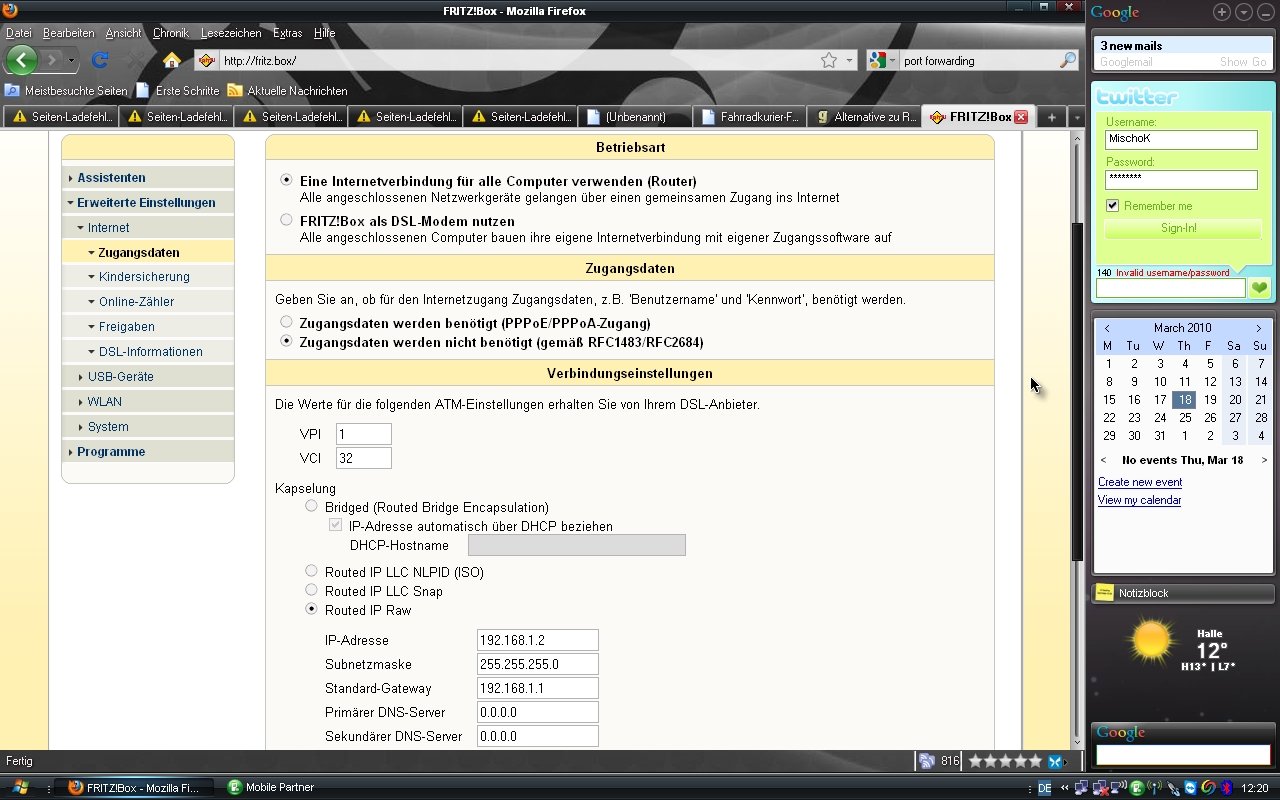Open the Lesezeichen menu
This screenshot has width=1280, height=800.
(x=230, y=33)
